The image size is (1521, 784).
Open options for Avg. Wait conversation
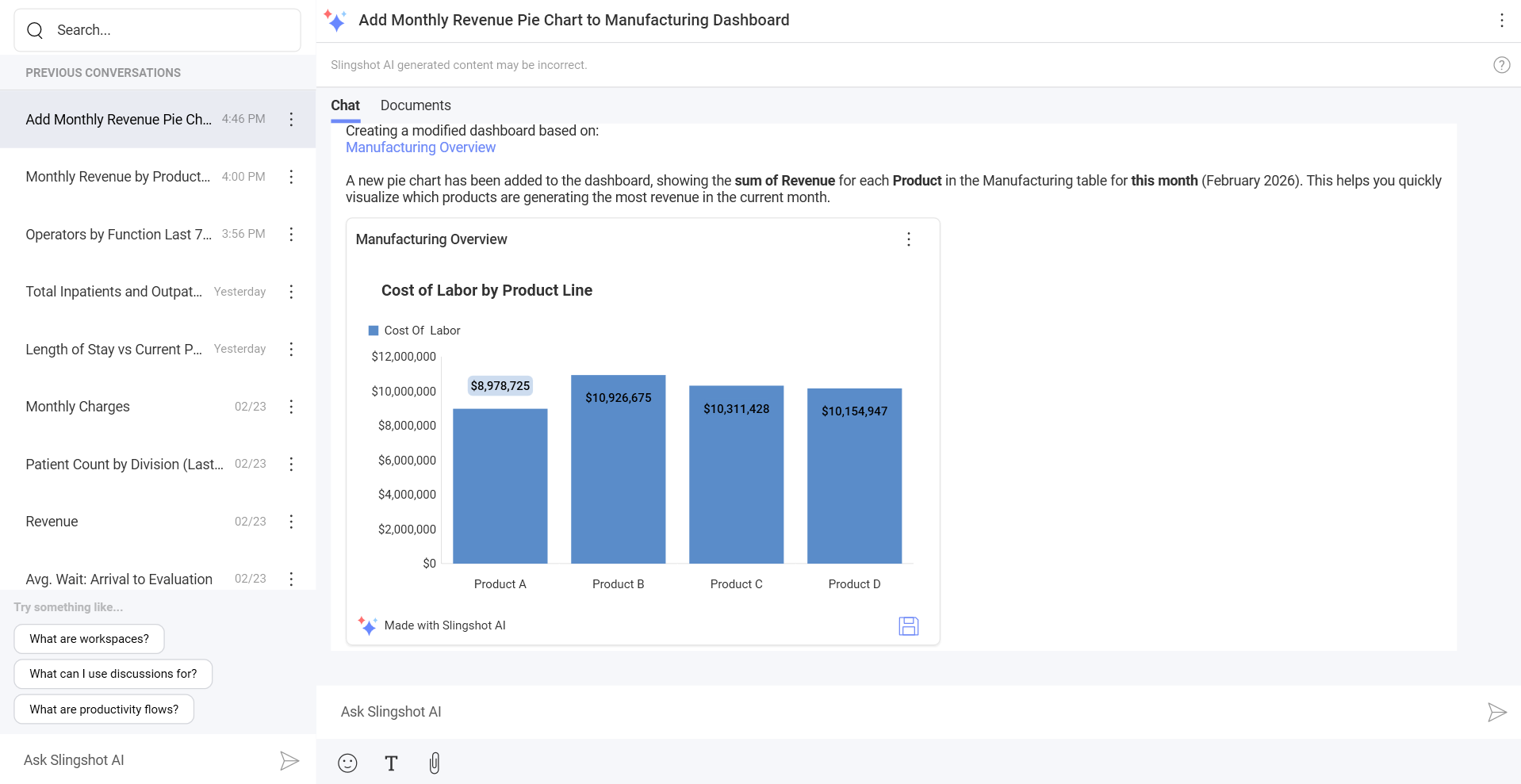pyautogui.click(x=291, y=579)
